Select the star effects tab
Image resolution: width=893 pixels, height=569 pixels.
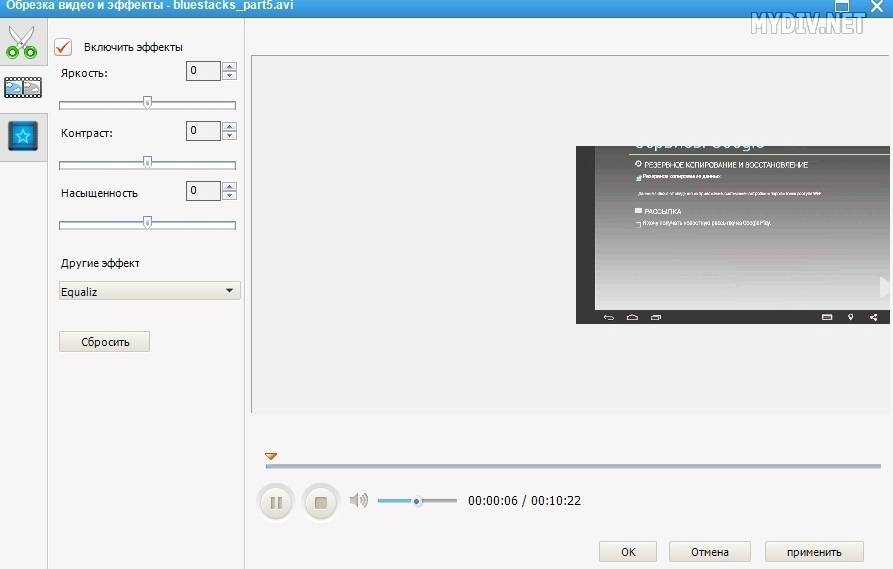pos(22,135)
